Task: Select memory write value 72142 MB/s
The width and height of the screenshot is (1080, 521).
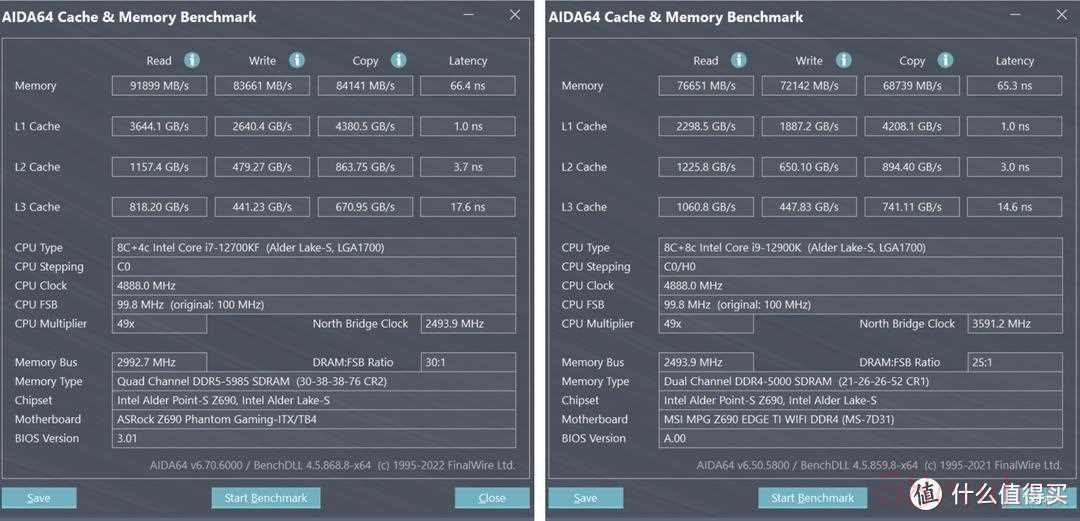Action: (x=809, y=86)
